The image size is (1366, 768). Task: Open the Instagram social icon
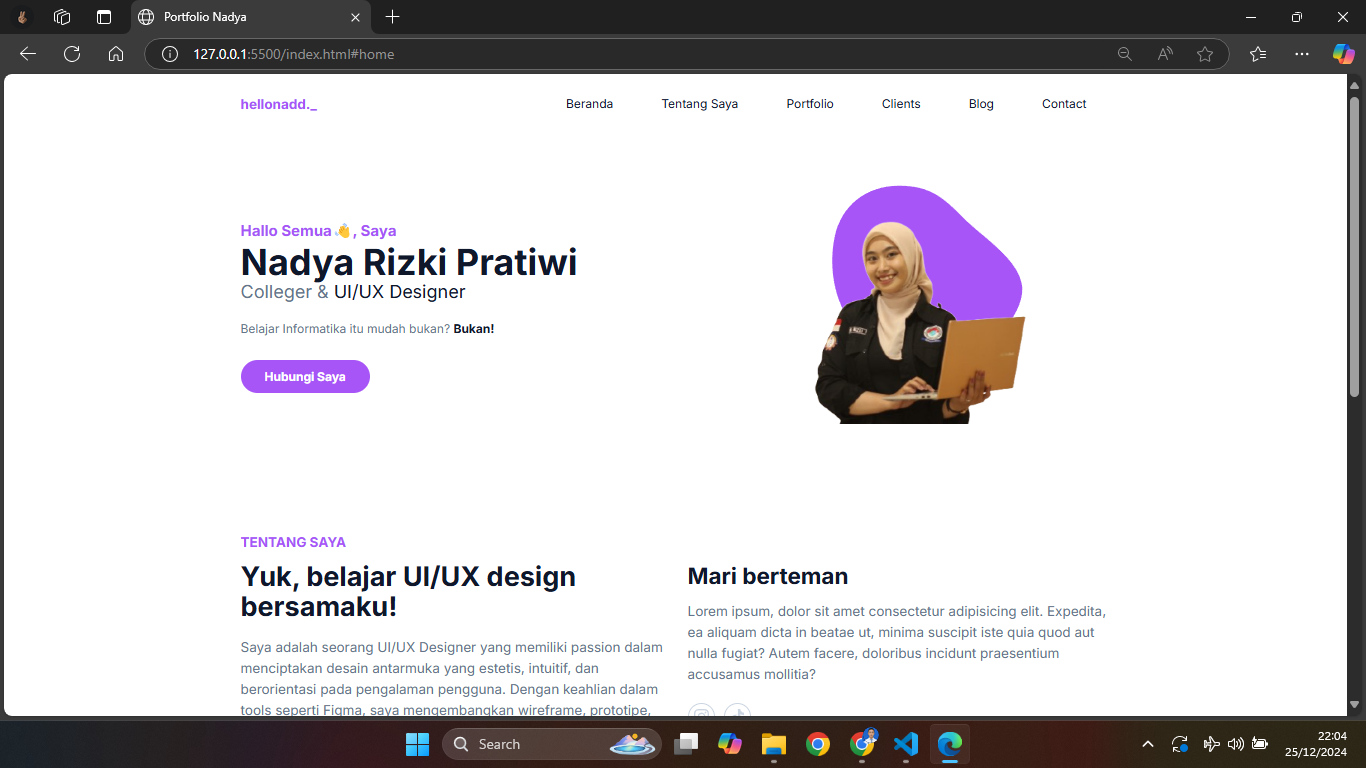[x=701, y=714]
